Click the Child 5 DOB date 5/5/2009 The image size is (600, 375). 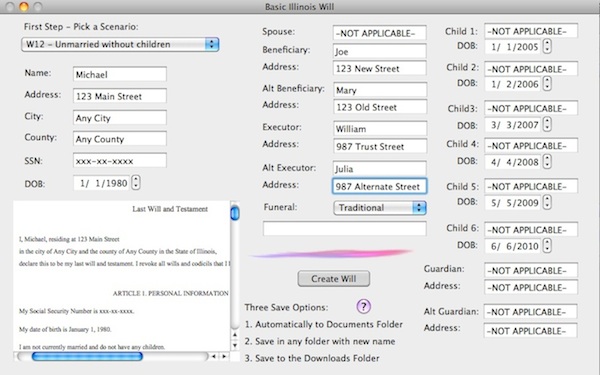point(513,202)
